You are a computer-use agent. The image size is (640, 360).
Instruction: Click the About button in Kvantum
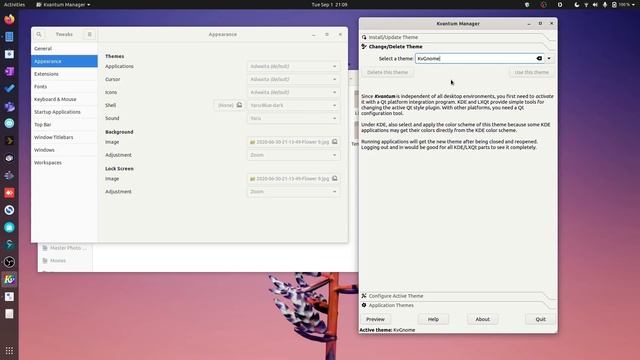482,319
